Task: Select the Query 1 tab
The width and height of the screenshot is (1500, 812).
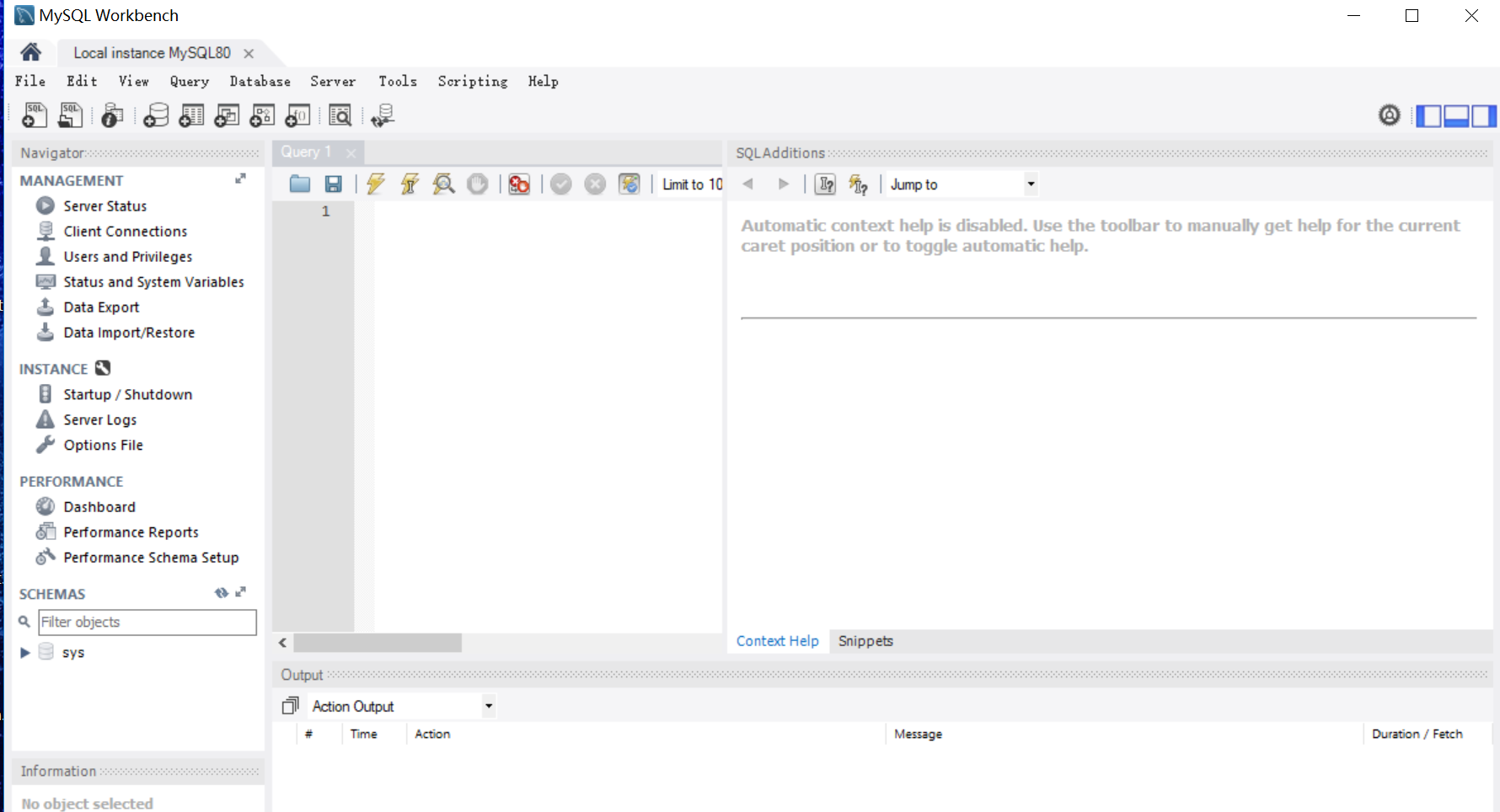Action: click(x=306, y=152)
